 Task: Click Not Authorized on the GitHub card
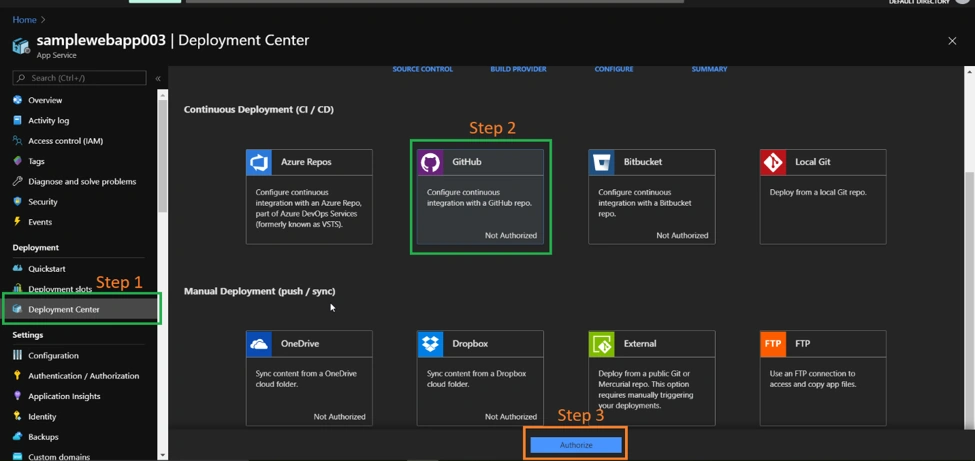[x=511, y=235]
